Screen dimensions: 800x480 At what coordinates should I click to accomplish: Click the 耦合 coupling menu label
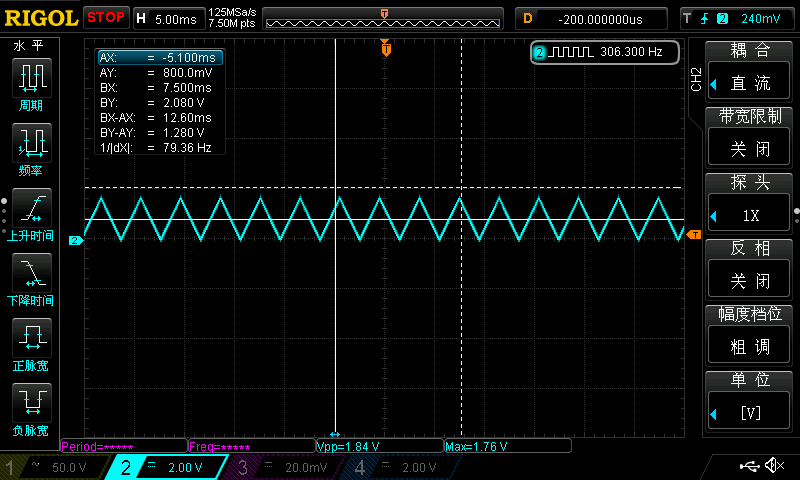(749, 50)
